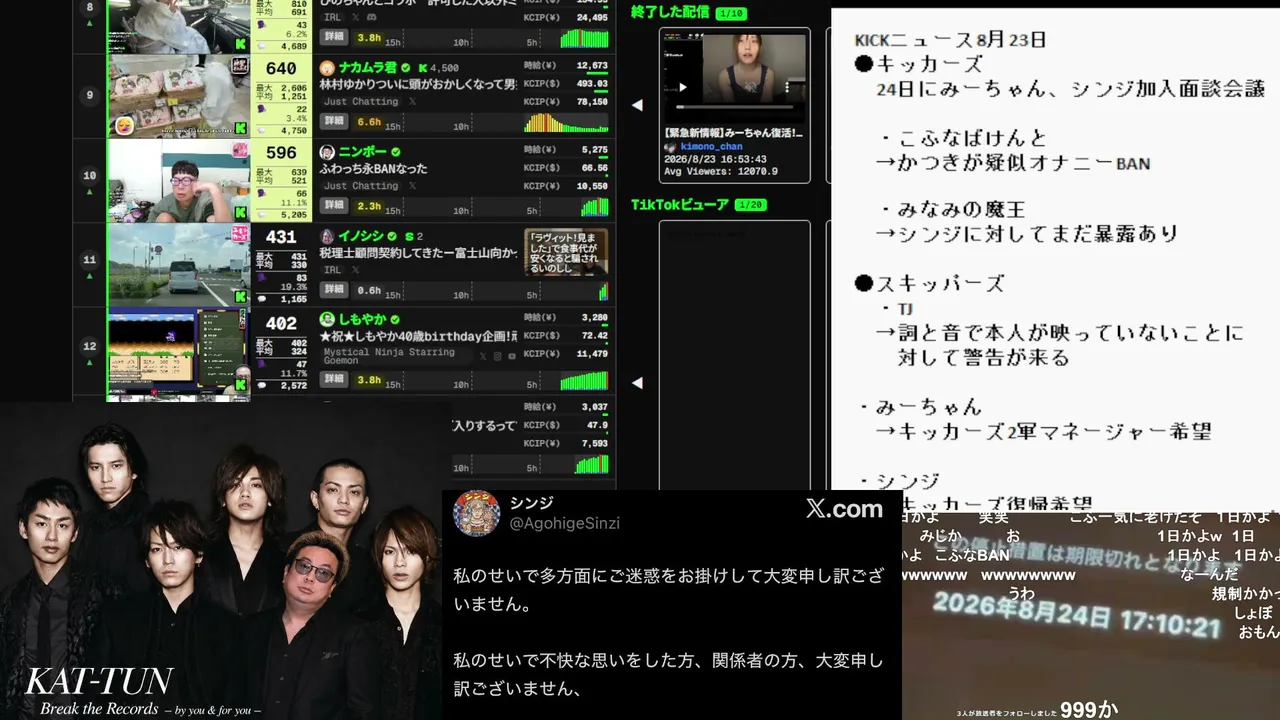
Task: Open the @AgohigeSinzi handle in the X post
Action: pyautogui.click(x=565, y=523)
